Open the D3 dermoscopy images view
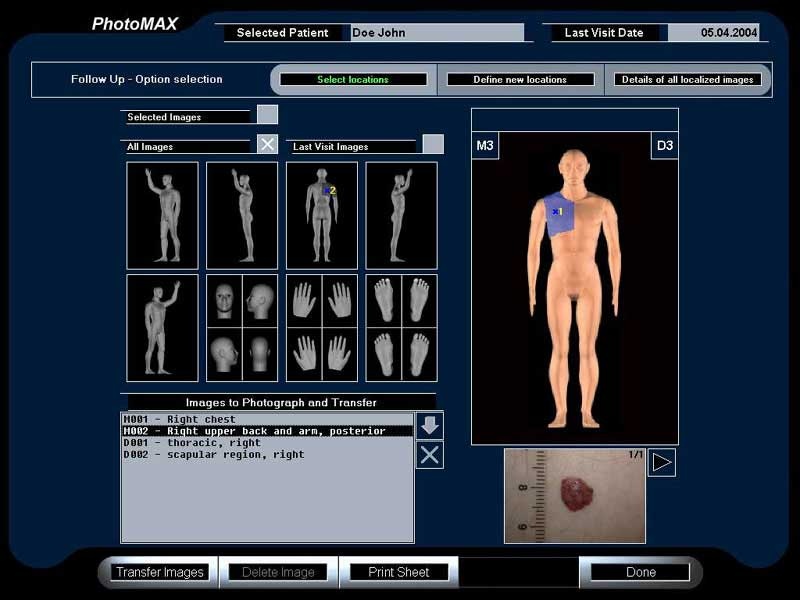This screenshot has height=600, width=800. pyautogui.click(x=663, y=145)
